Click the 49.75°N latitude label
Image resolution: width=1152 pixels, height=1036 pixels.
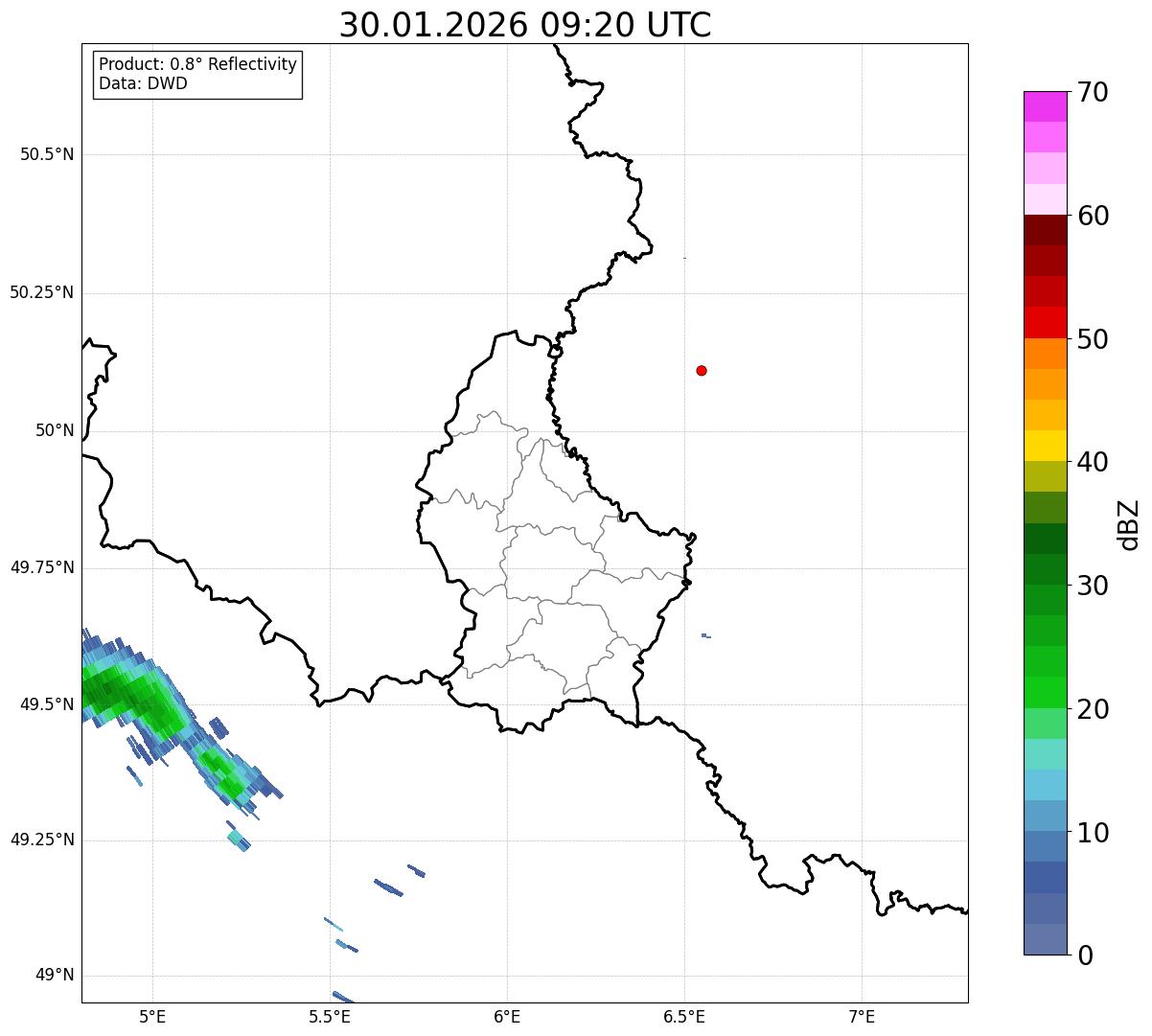tap(42, 567)
